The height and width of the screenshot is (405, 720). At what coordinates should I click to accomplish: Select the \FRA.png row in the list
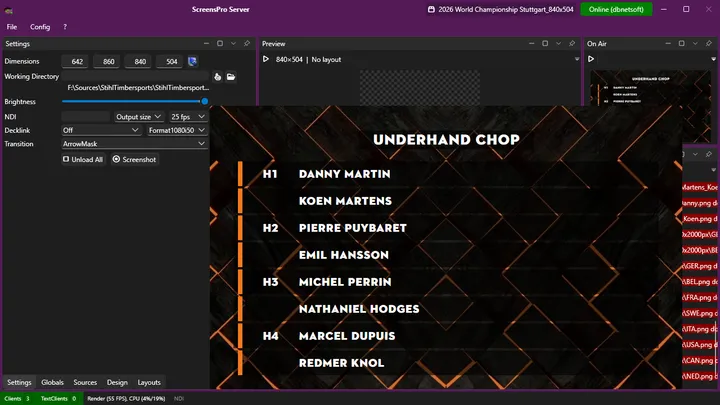[x=700, y=298]
